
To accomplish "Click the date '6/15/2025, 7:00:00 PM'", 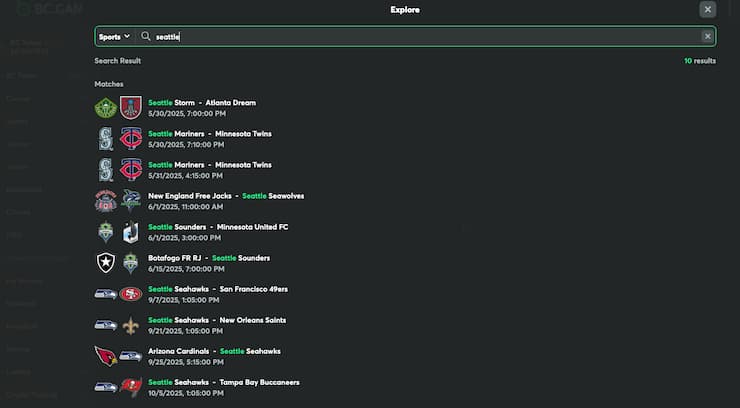I will (x=186, y=269).
